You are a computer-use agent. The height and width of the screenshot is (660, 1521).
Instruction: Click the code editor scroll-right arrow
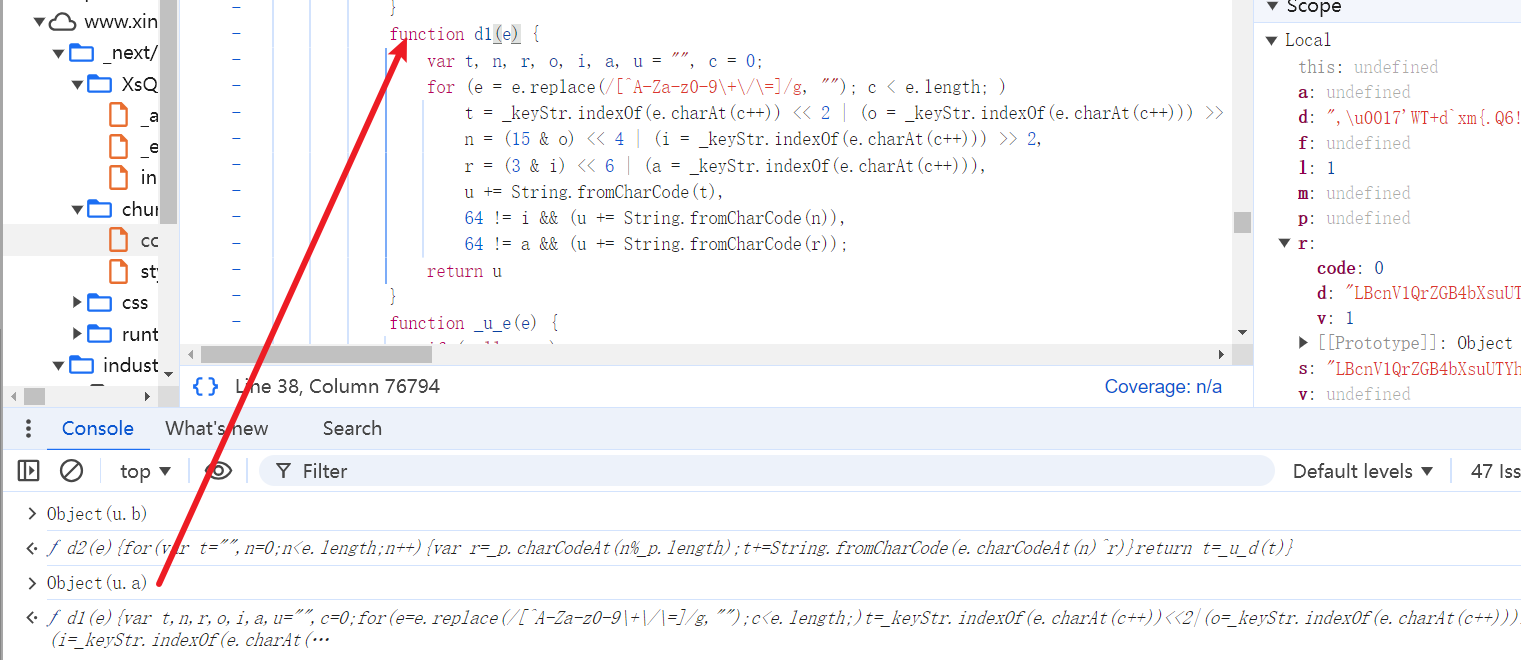(x=1220, y=354)
